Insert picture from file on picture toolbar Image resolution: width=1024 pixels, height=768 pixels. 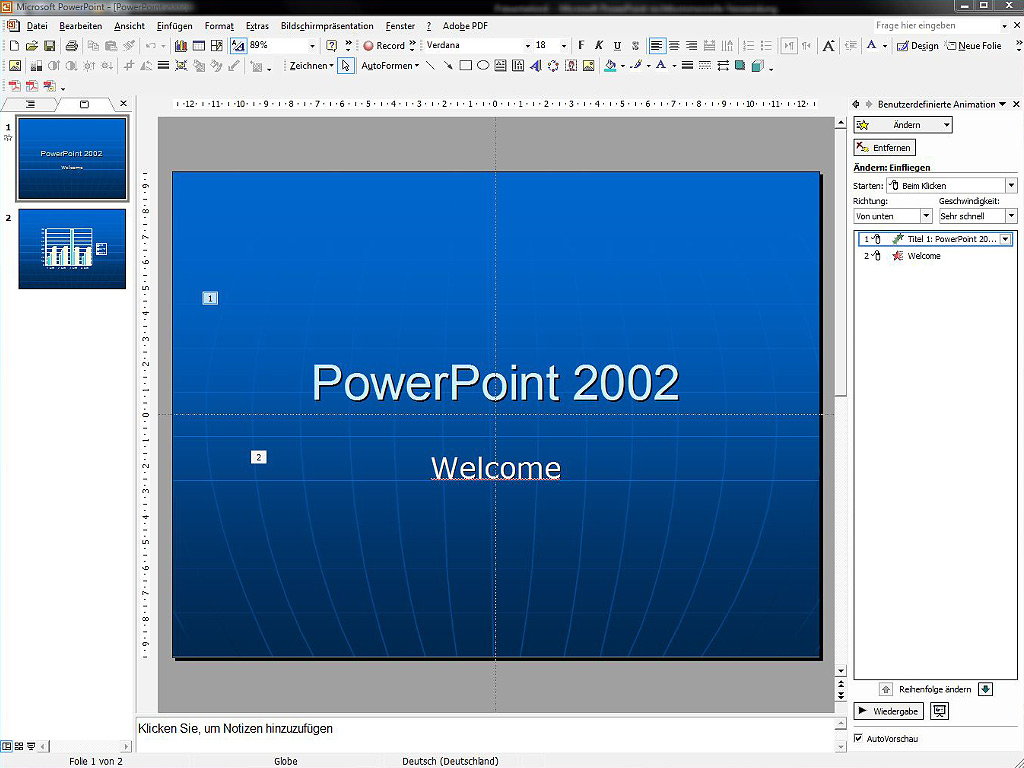pos(14,65)
